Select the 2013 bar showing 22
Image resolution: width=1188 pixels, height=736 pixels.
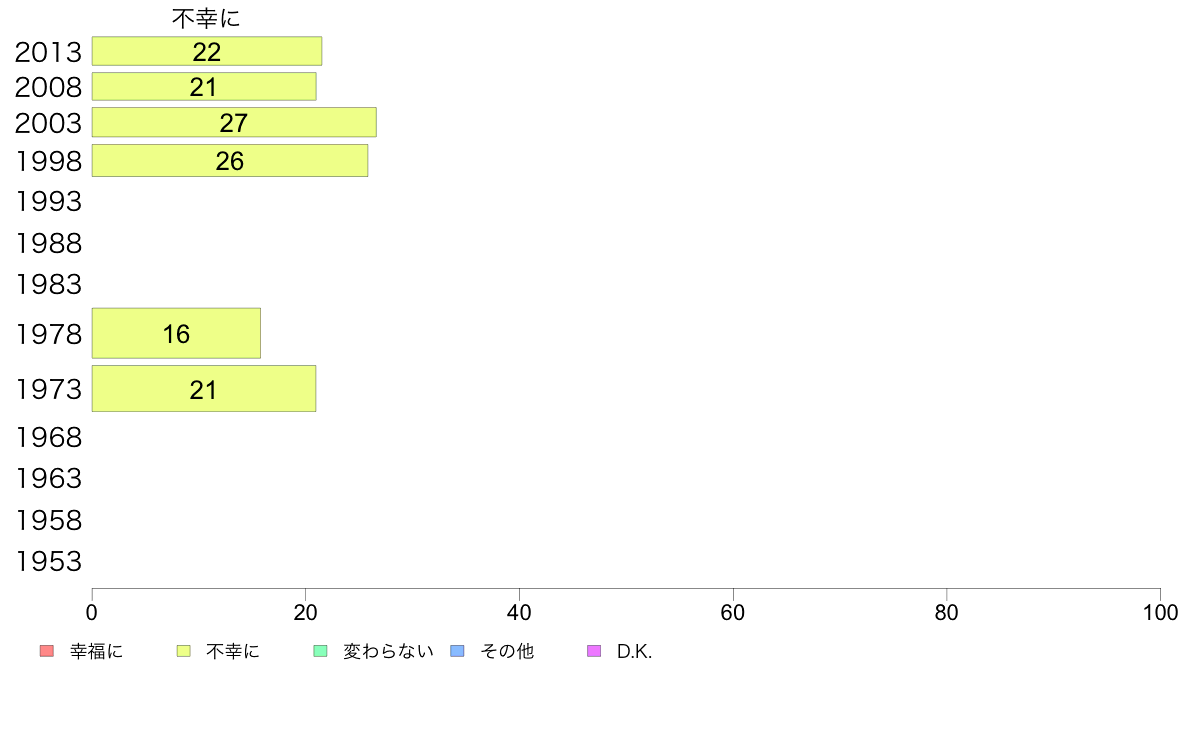(207, 51)
